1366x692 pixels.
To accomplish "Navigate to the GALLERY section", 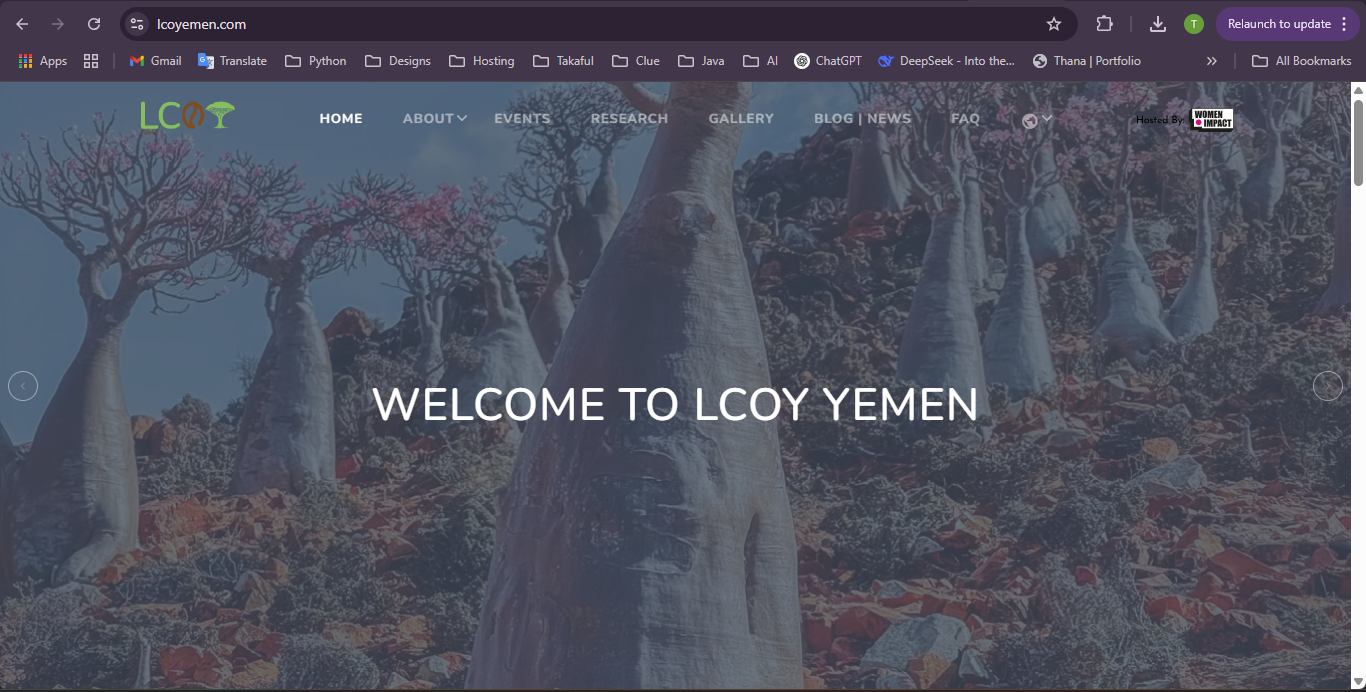I will (741, 118).
